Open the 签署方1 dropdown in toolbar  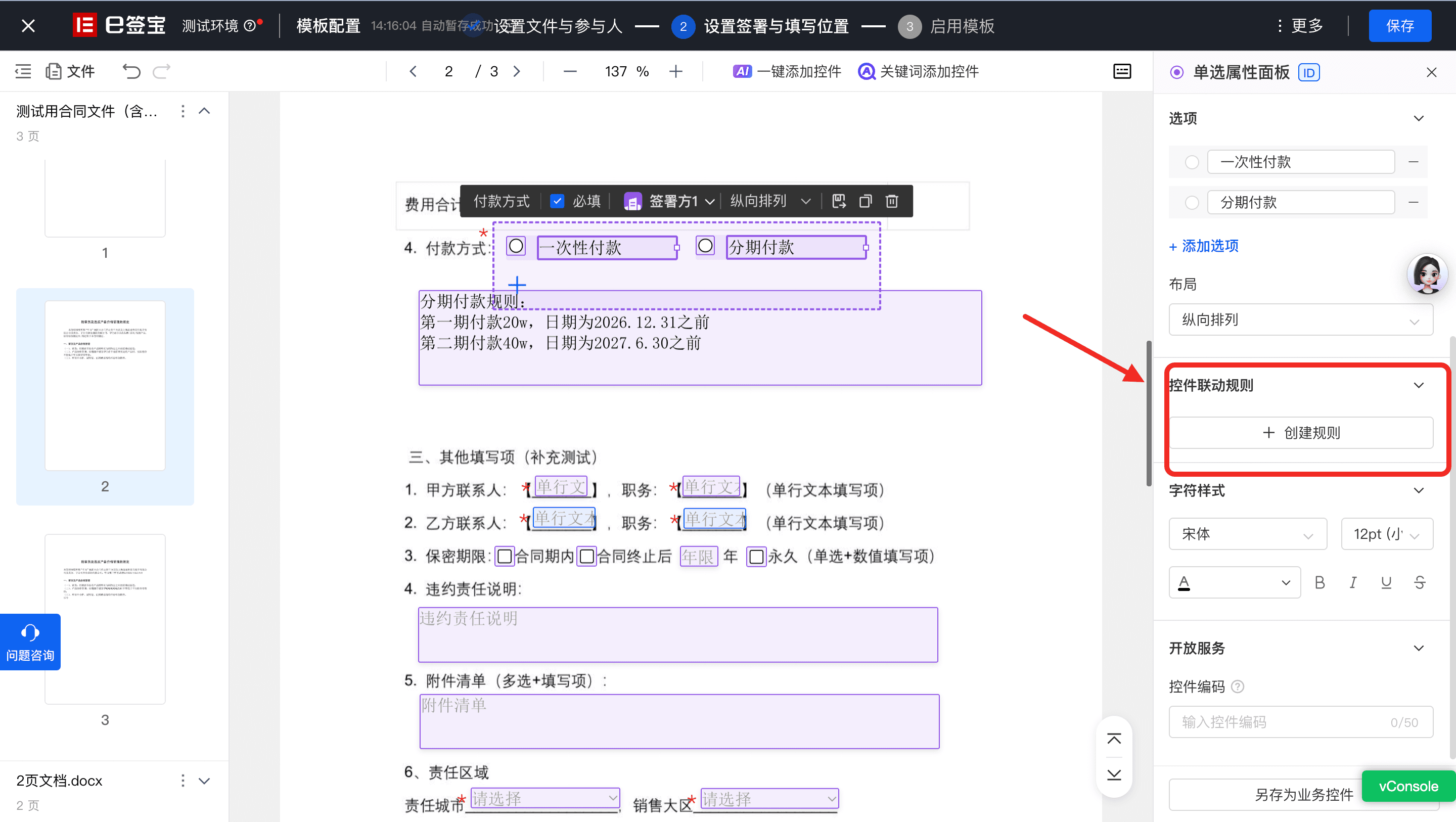tap(670, 201)
